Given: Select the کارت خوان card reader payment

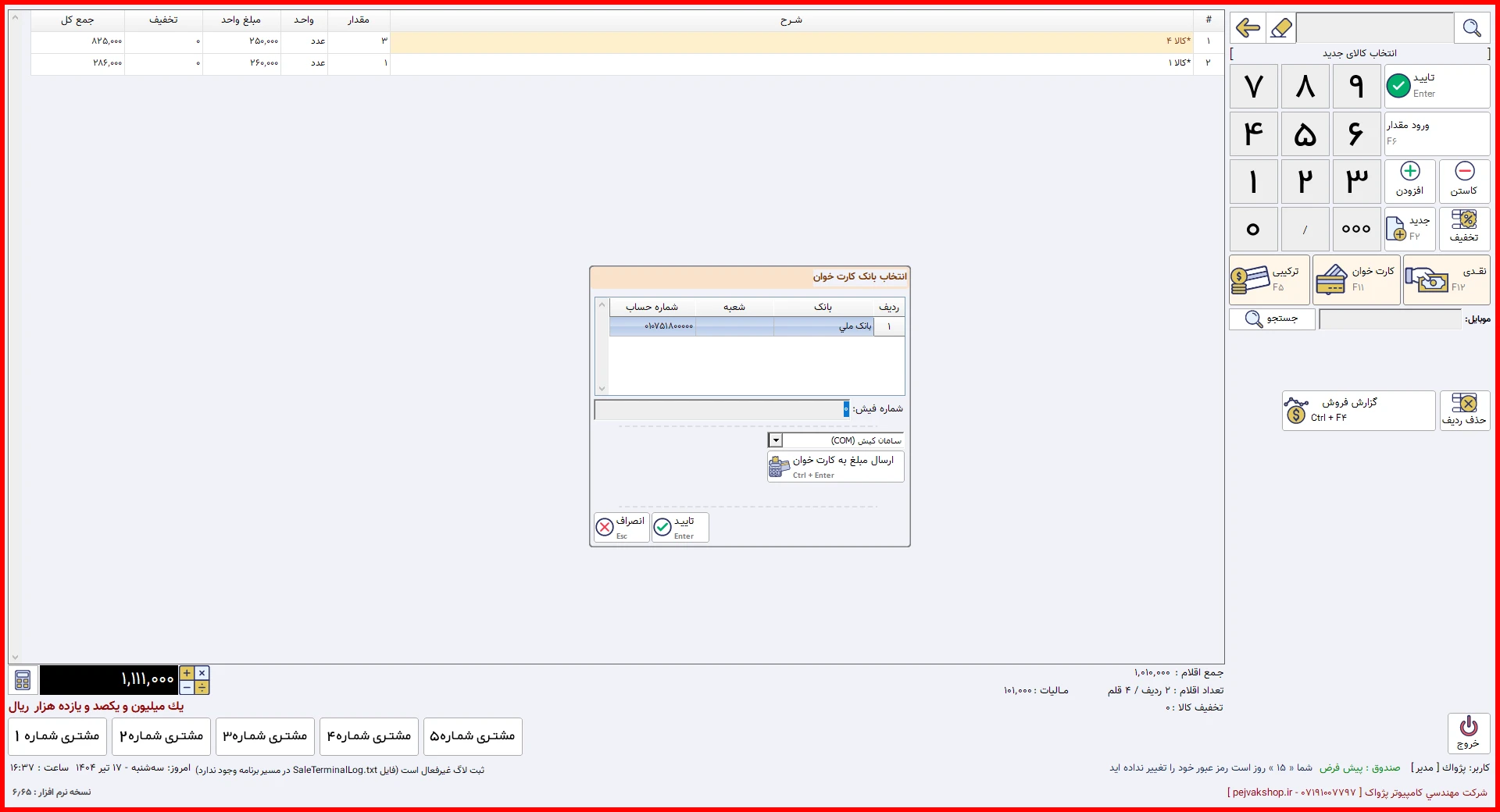Looking at the screenshot, I should click(x=1354, y=280).
